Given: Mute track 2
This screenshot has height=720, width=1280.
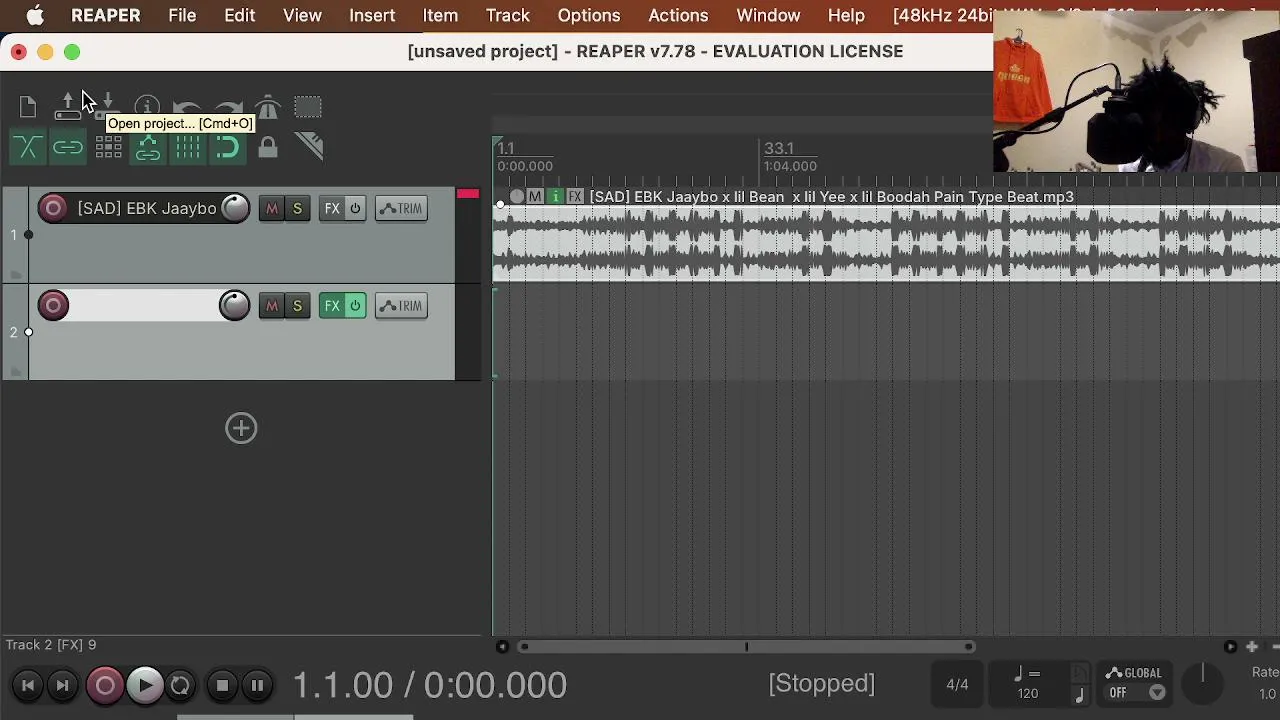Looking at the screenshot, I should point(271,305).
